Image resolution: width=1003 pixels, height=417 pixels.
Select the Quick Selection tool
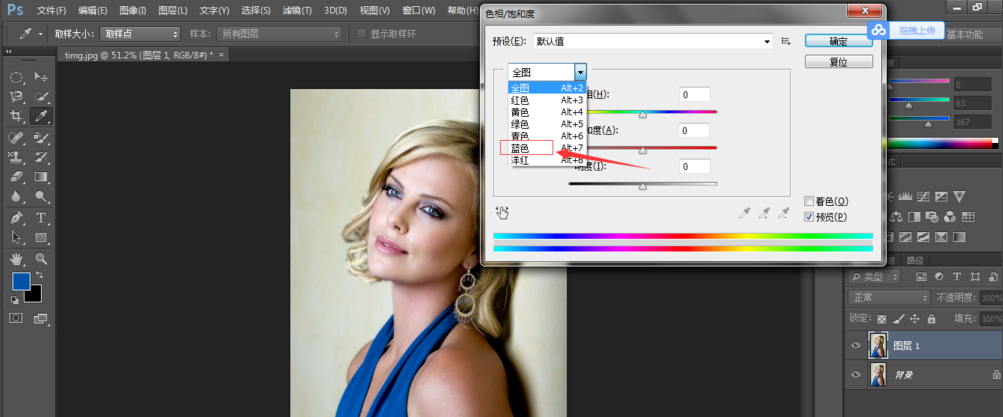(41, 97)
